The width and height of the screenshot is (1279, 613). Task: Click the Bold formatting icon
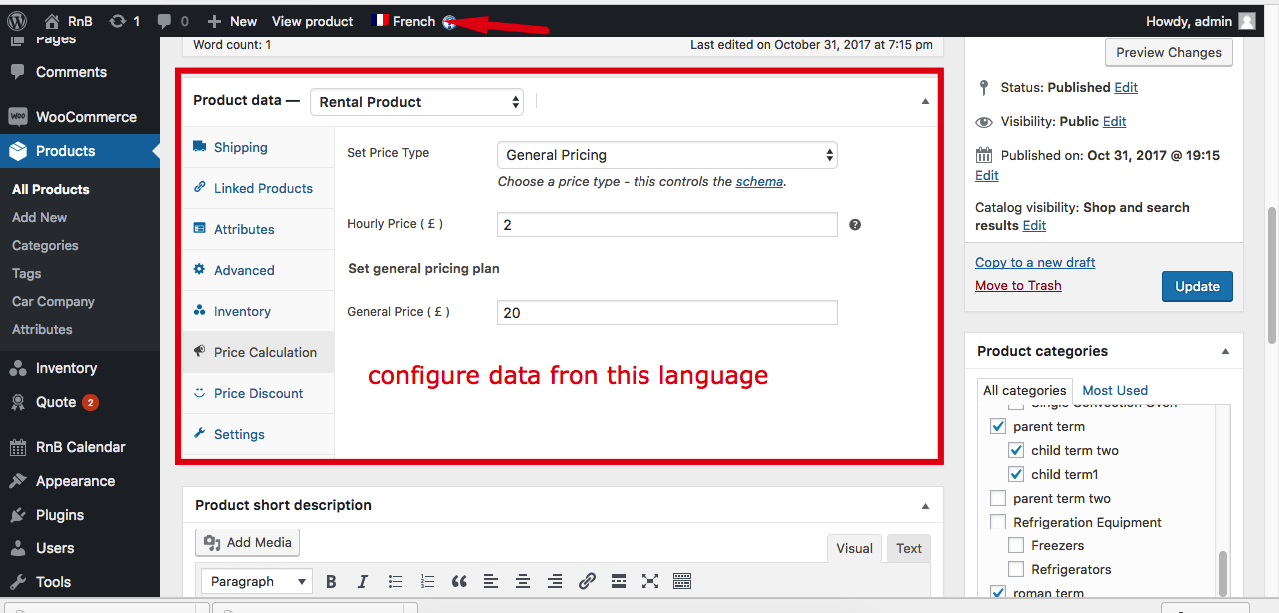click(331, 581)
